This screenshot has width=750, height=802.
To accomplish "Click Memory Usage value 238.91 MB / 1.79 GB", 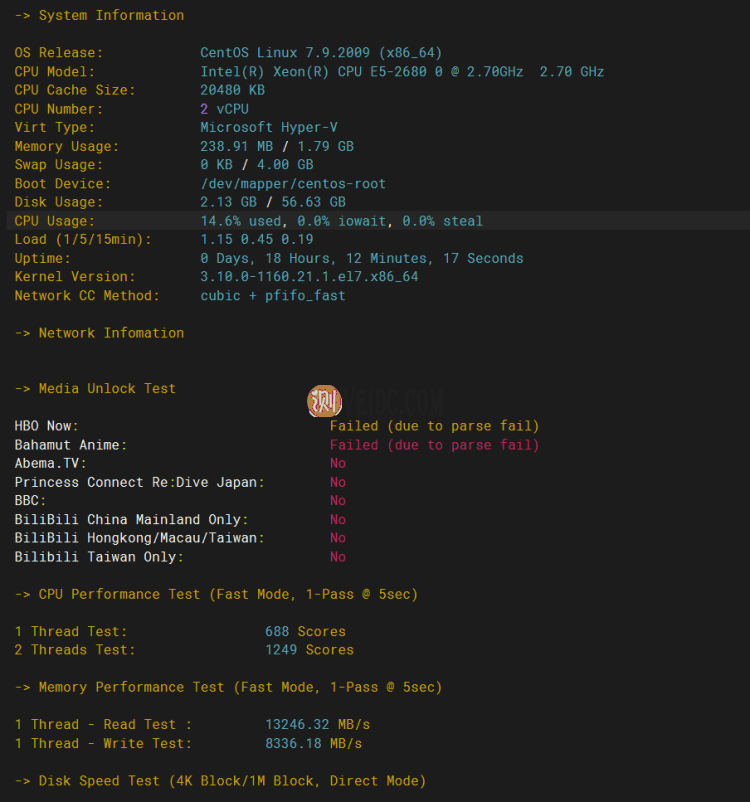I will [x=277, y=146].
